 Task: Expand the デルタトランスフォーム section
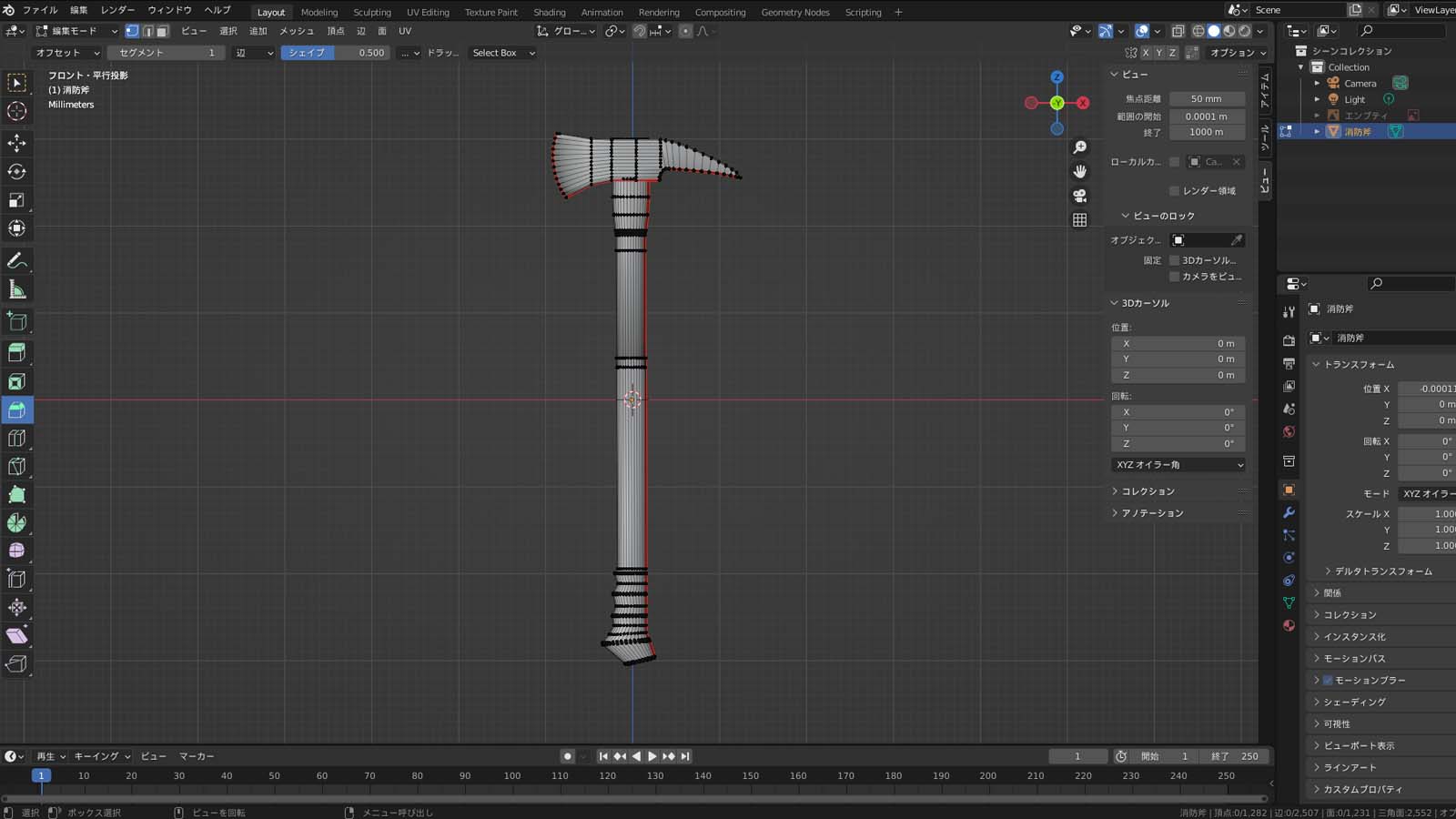(1382, 571)
